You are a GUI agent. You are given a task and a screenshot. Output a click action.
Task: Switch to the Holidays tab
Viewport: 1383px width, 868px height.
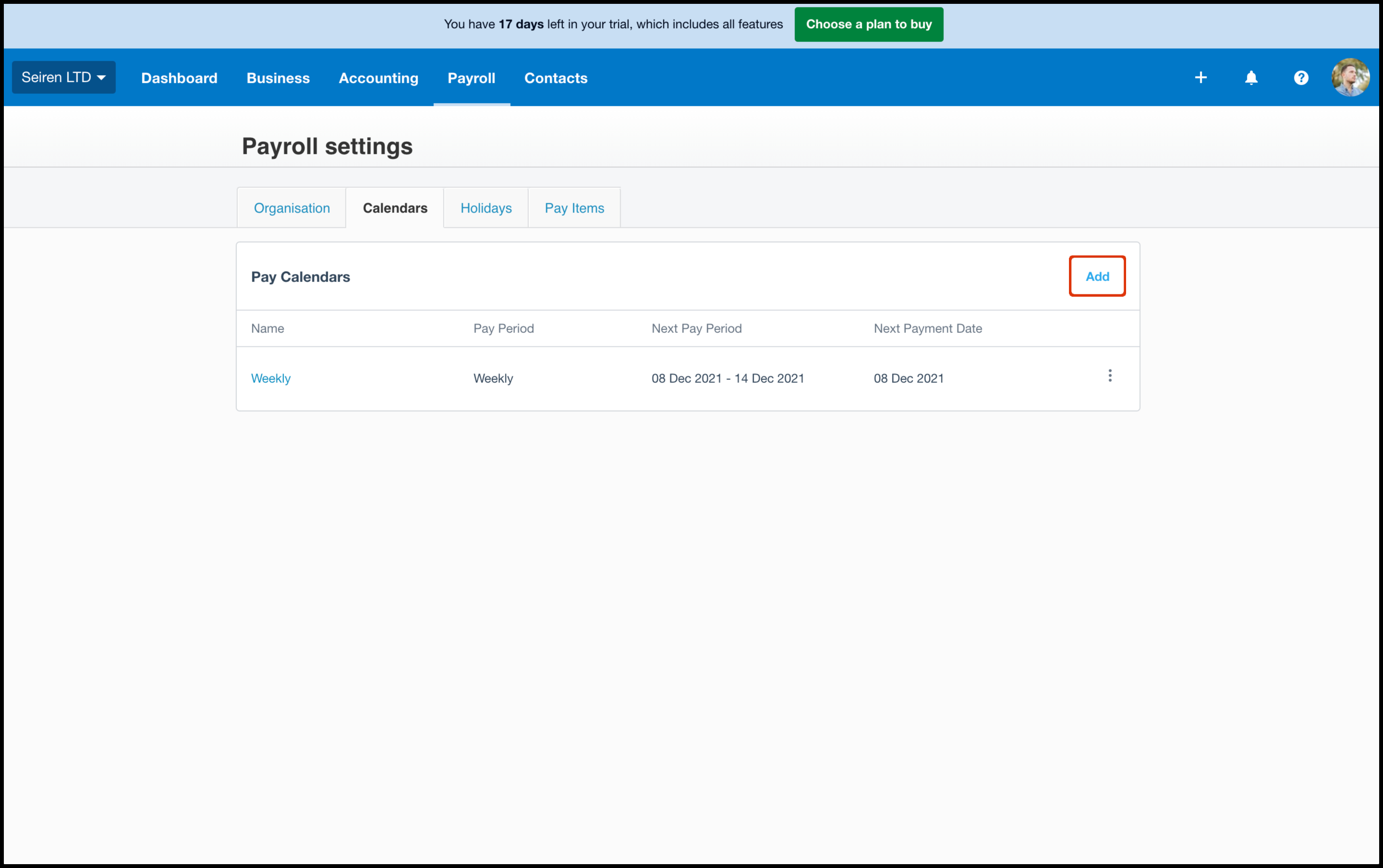point(485,208)
